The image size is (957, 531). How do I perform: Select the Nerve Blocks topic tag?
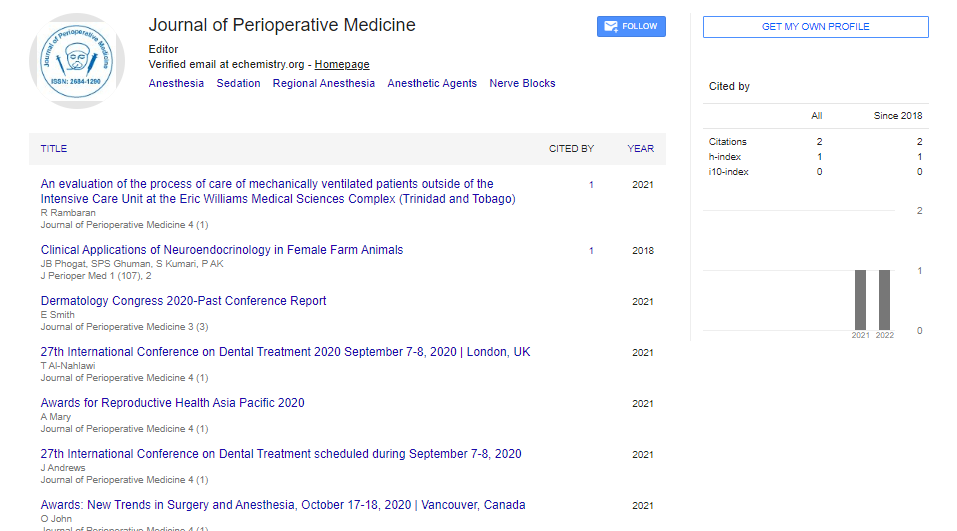pos(522,84)
